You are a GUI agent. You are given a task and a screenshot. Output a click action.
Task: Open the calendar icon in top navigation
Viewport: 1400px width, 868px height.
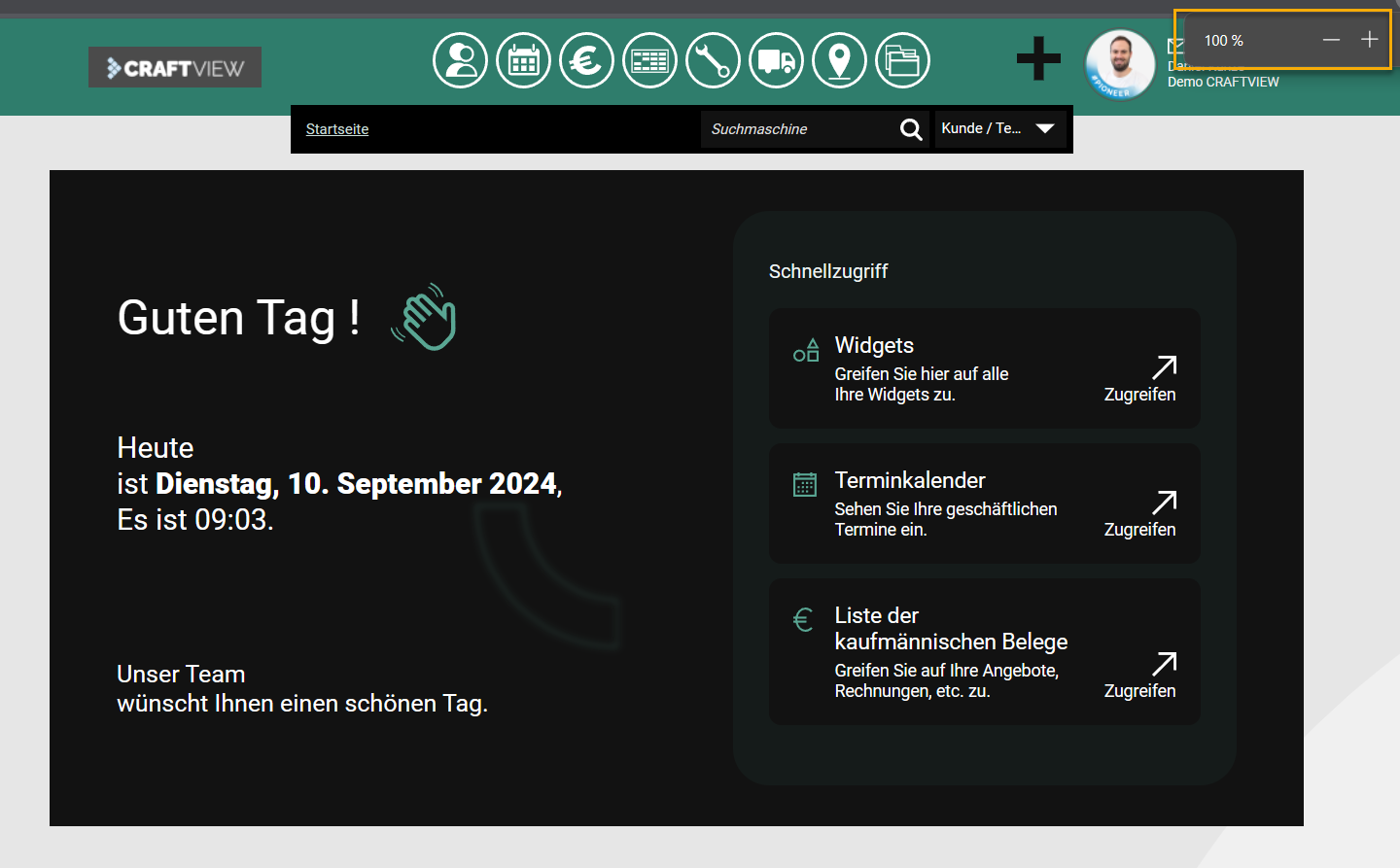pos(523,60)
